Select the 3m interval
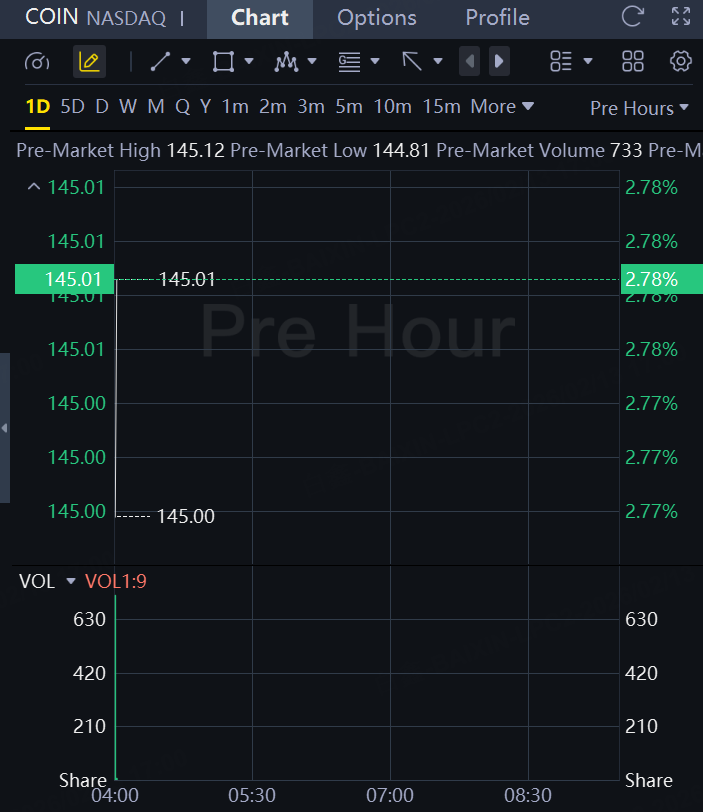703x812 pixels. 311,107
